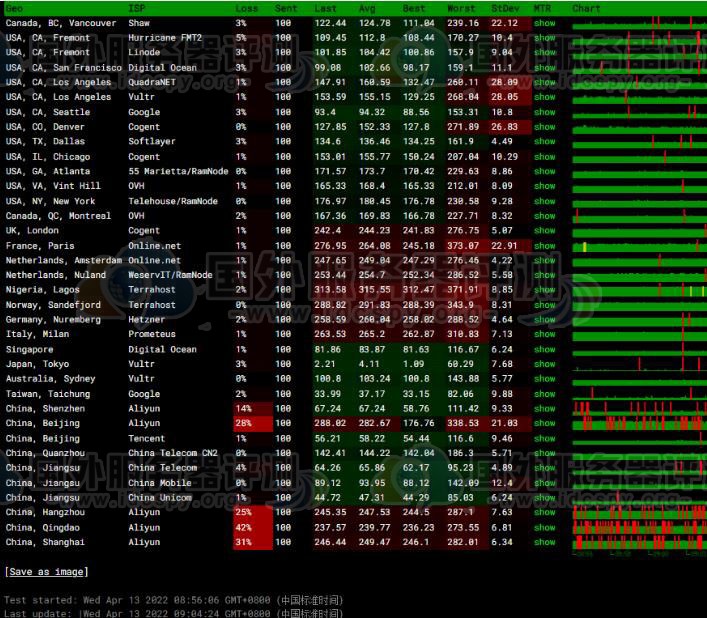
Task: Click the Best column header
Action: [x=414, y=8]
